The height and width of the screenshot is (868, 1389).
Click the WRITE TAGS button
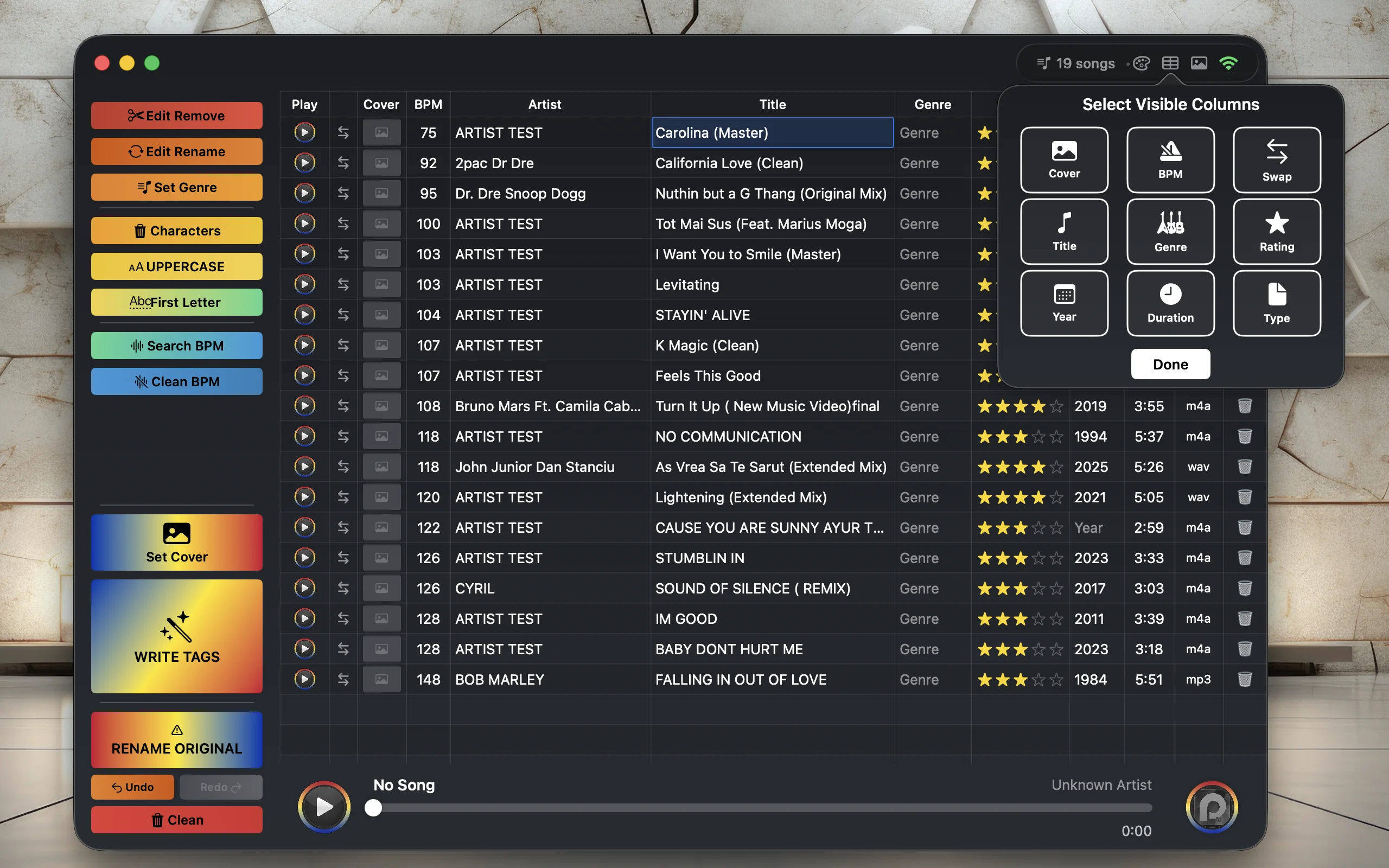pos(177,636)
